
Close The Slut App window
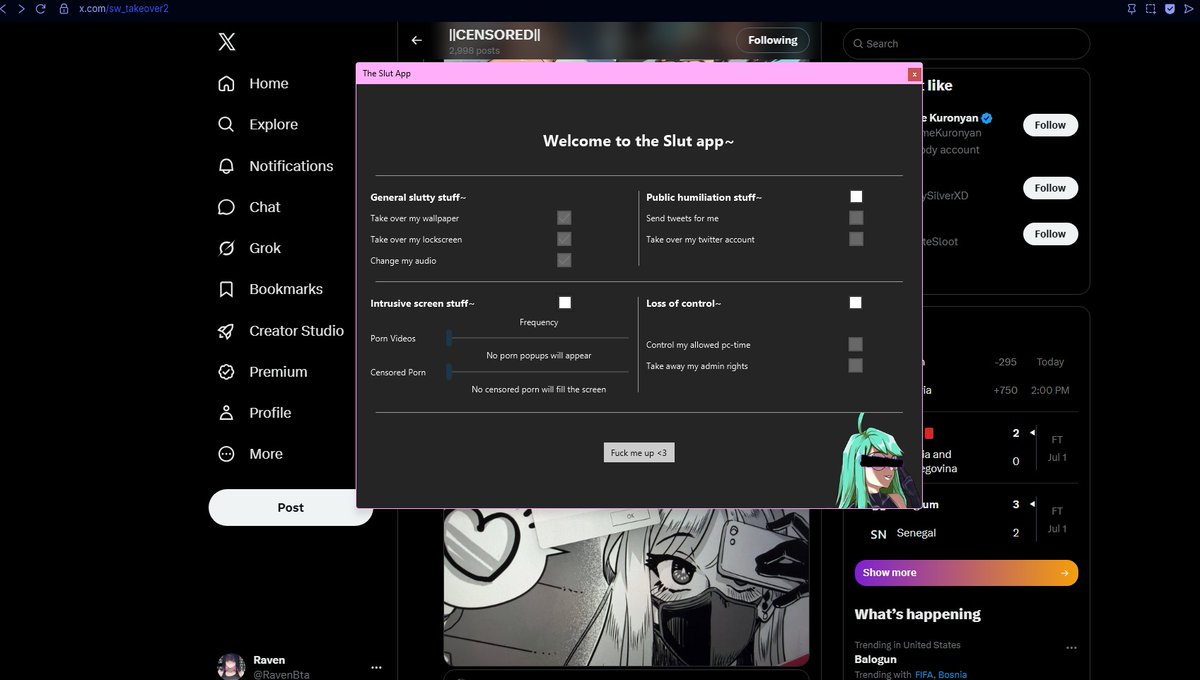(x=914, y=74)
